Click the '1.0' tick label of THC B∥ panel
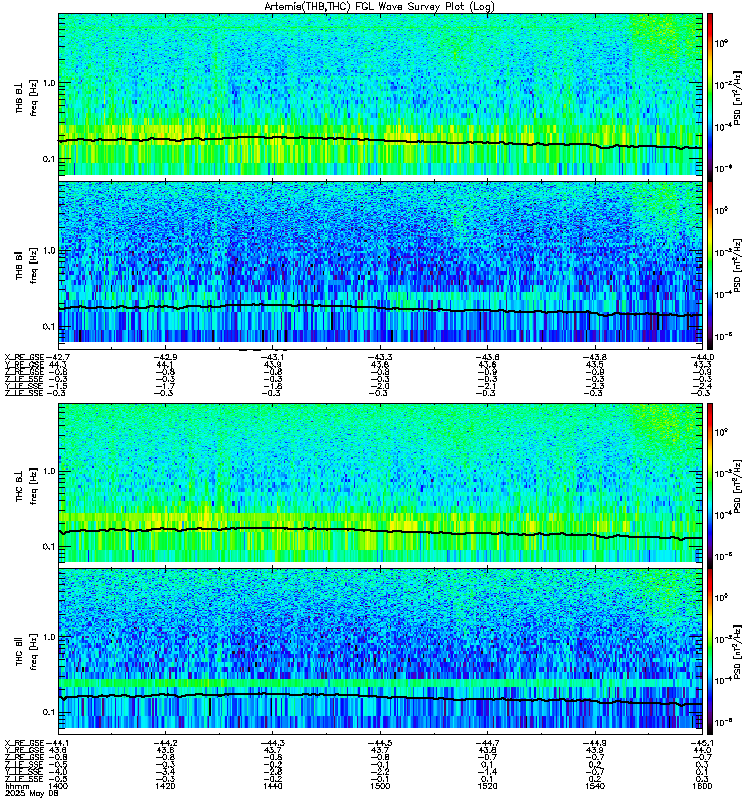Viewport: 750px width, 800px height. pyautogui.click(x=49, y=637)
